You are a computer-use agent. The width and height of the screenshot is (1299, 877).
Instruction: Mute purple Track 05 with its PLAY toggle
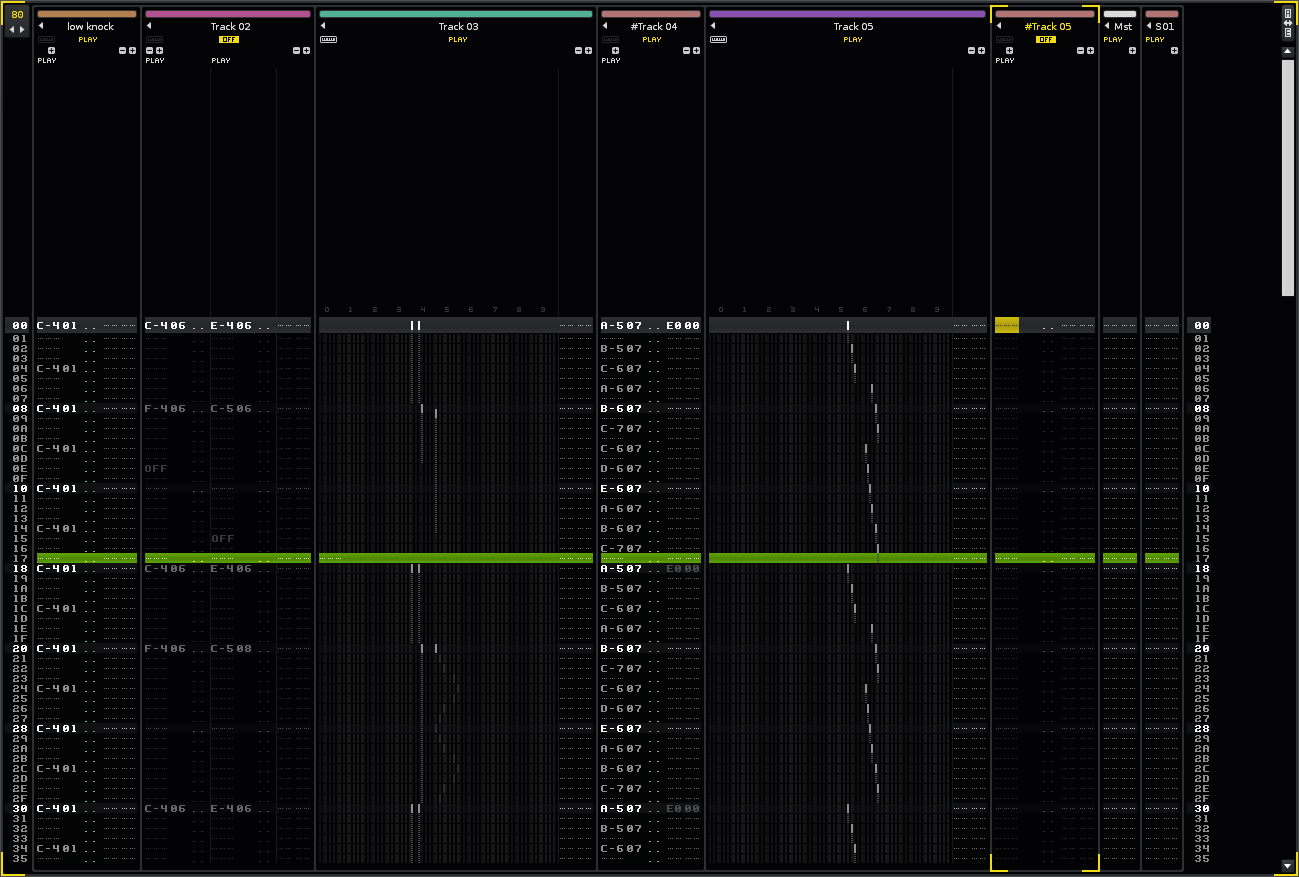click(852, 39)
